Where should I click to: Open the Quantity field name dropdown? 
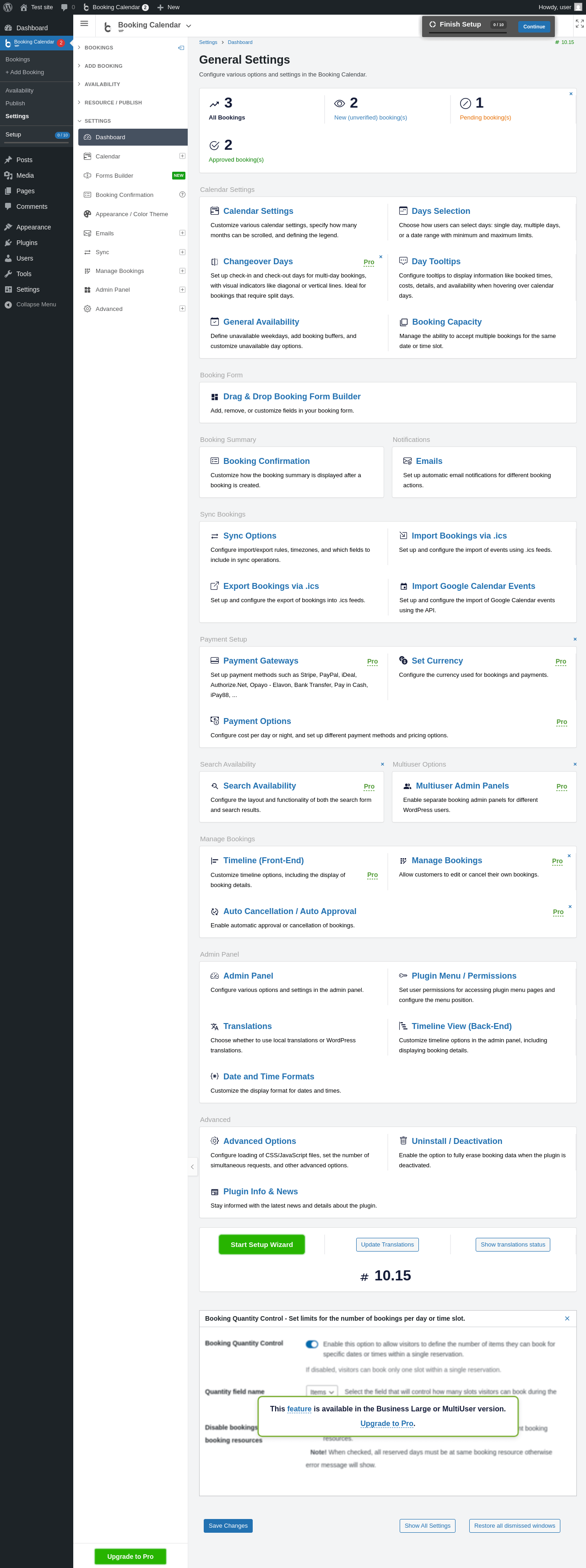pyautogui.click(x=321, y=1392)
